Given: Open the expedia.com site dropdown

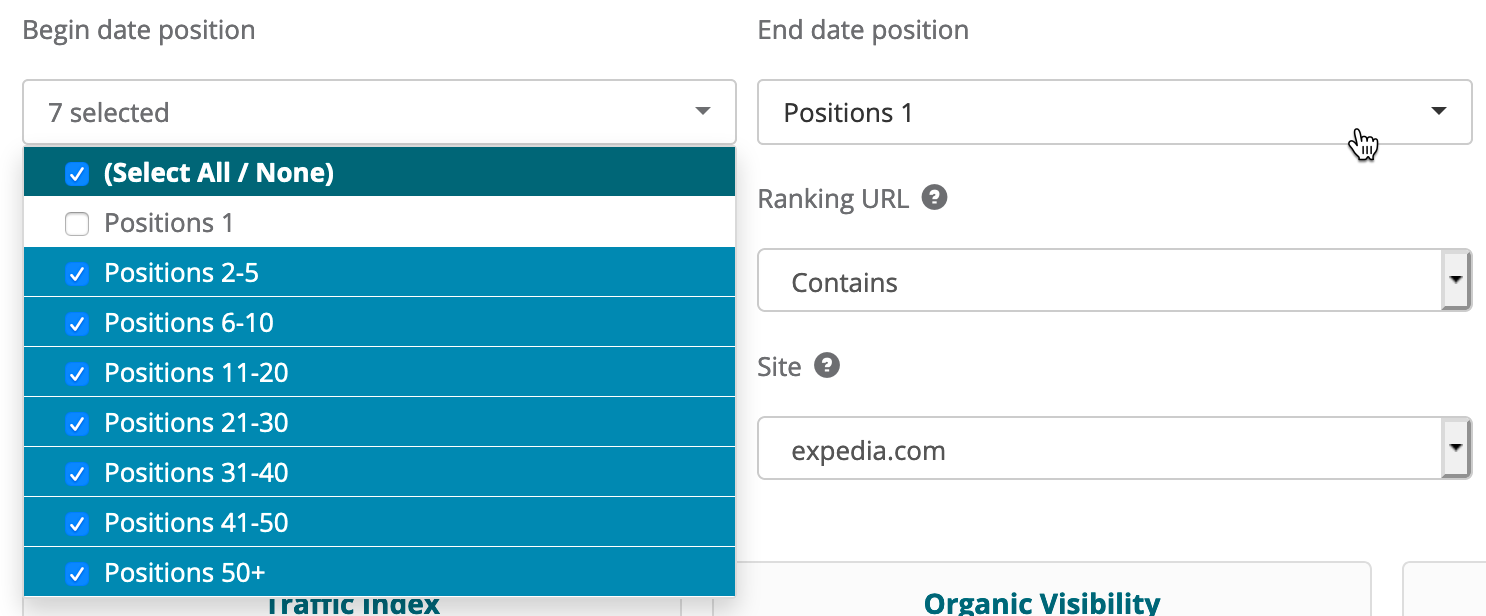Looking at the screenshot, I should 1457,449.
